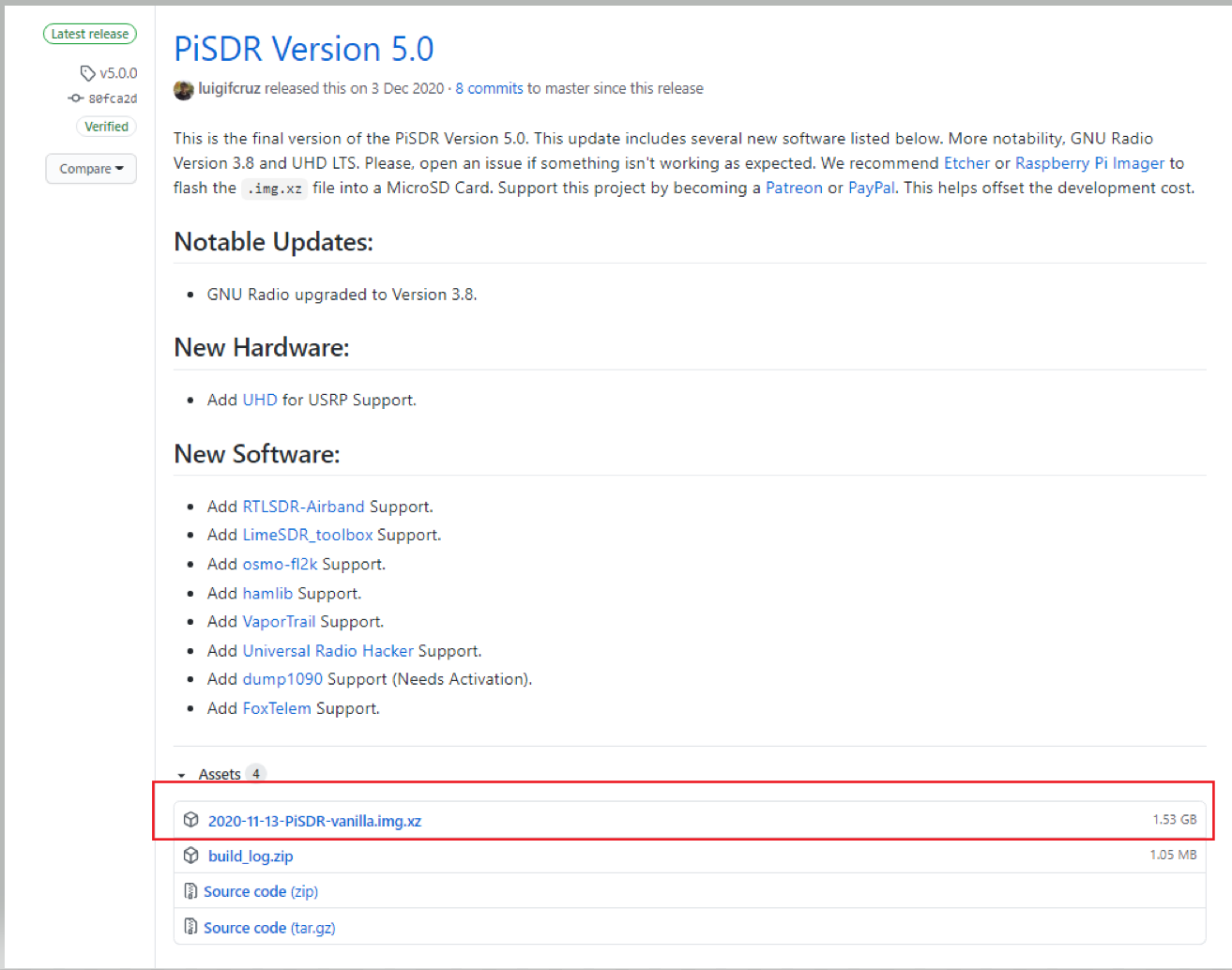Click the Assets heading label
Screen dimensions: 1232x970
pos(220,774)
